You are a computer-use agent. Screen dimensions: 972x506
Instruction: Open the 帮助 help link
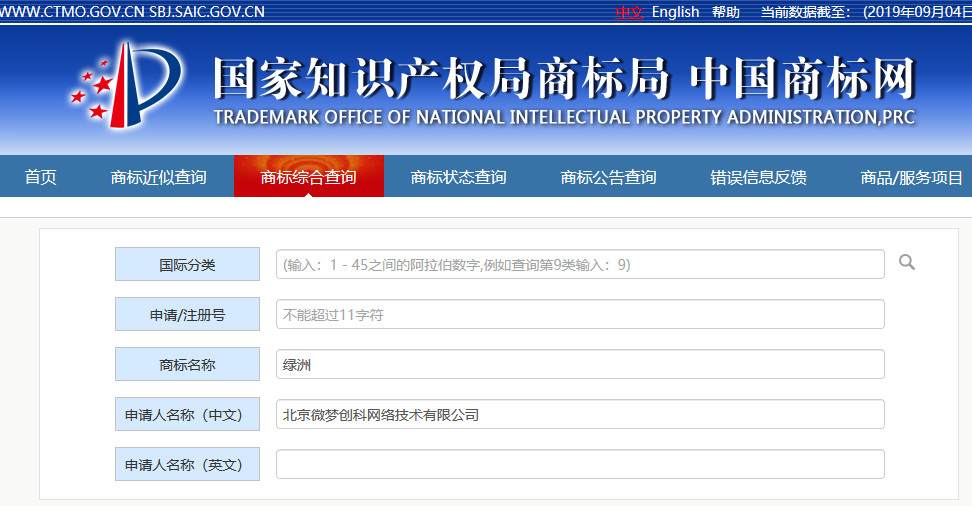[x=726, y=12]
